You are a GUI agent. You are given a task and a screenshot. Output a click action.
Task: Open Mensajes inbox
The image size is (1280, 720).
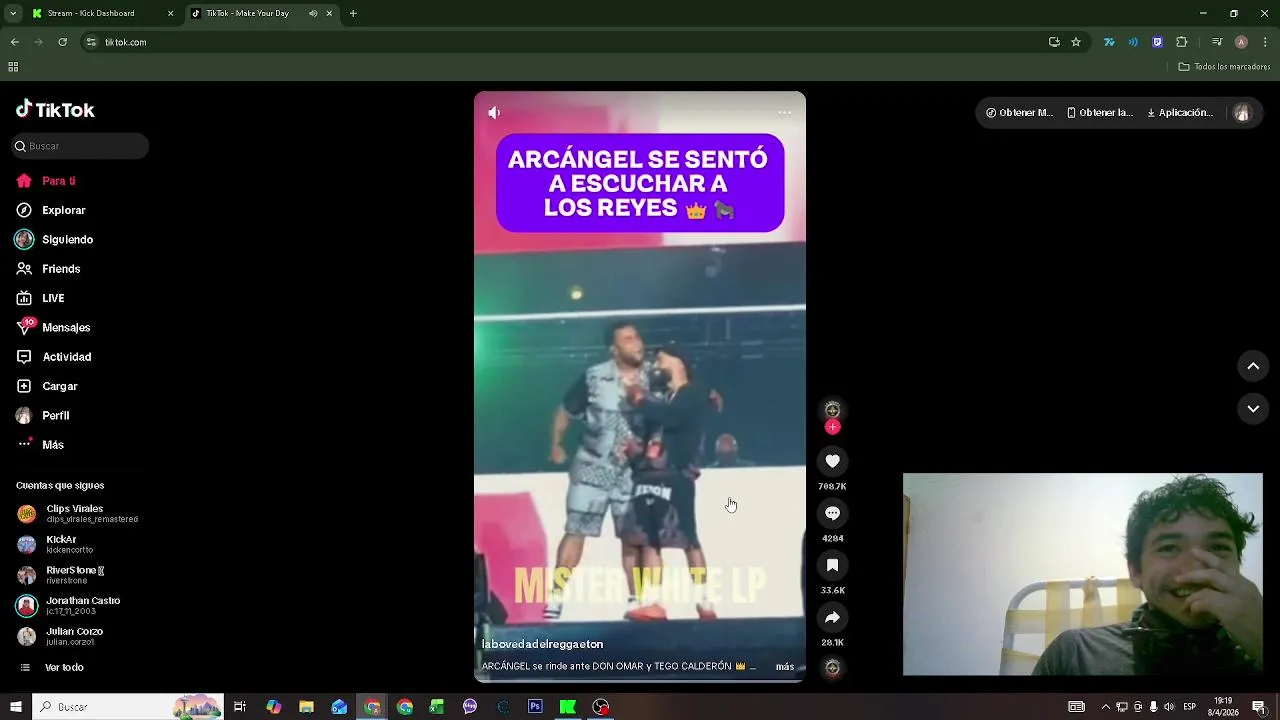point(53,327)
